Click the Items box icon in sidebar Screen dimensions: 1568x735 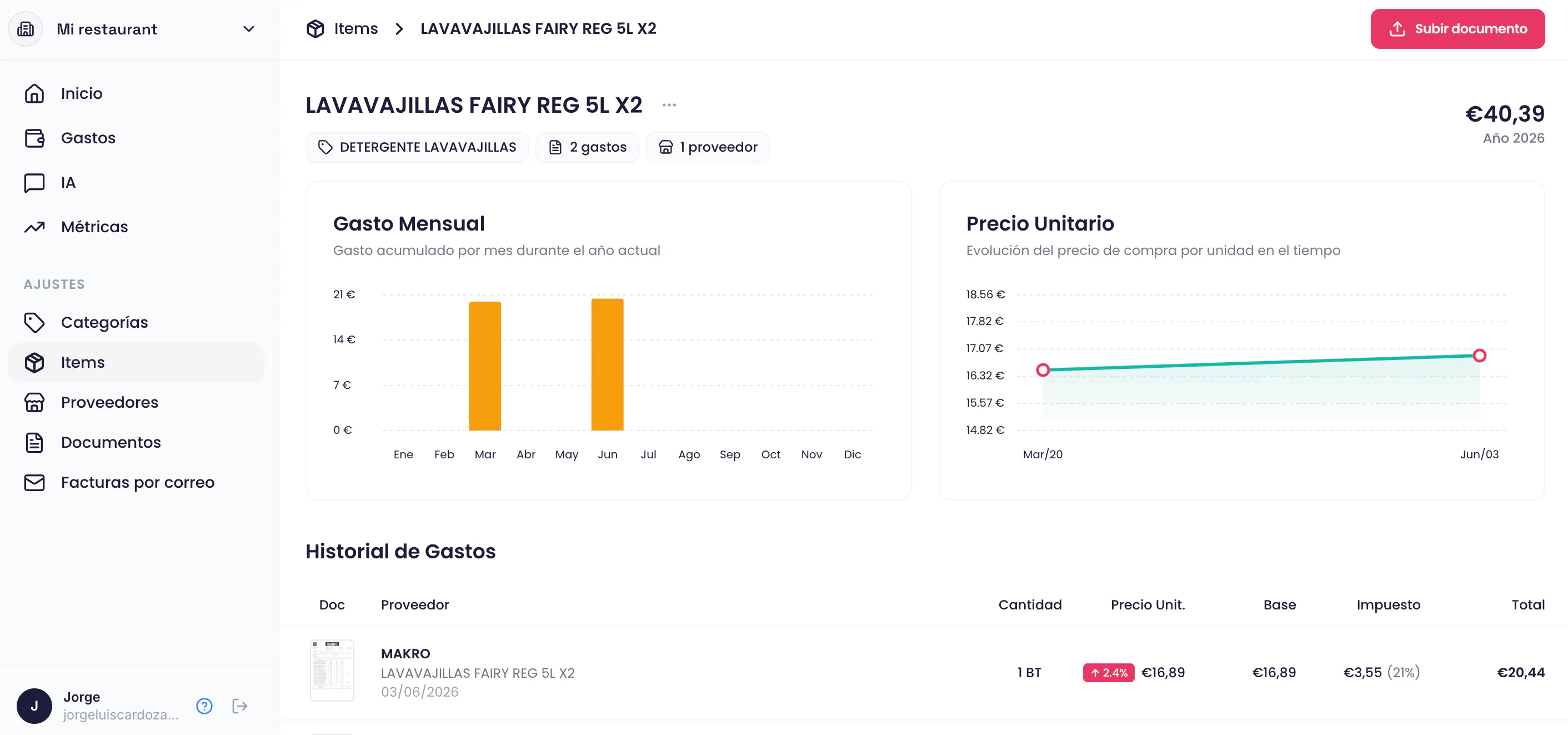pos(34,362)
